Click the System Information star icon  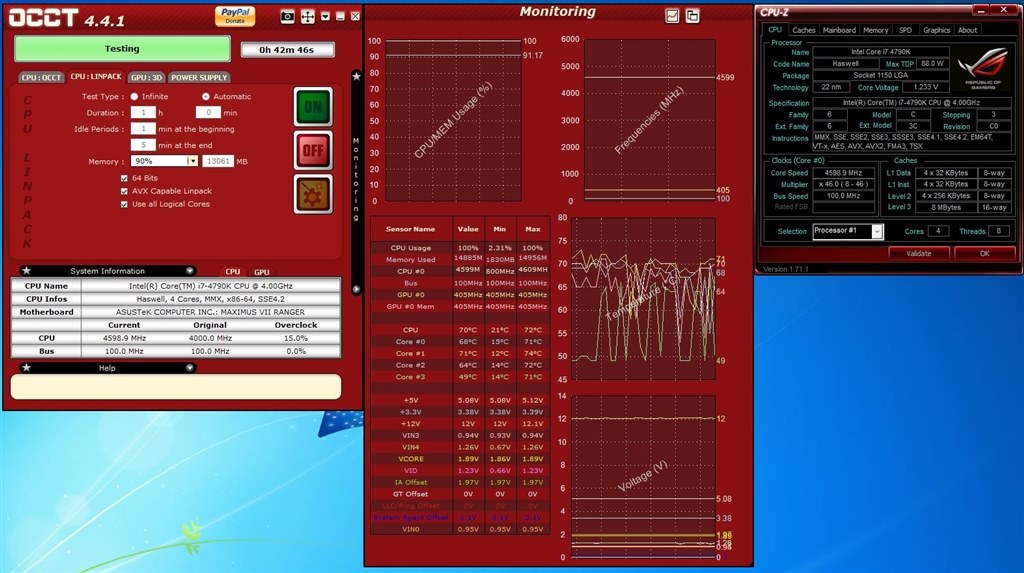click(26, 270)
